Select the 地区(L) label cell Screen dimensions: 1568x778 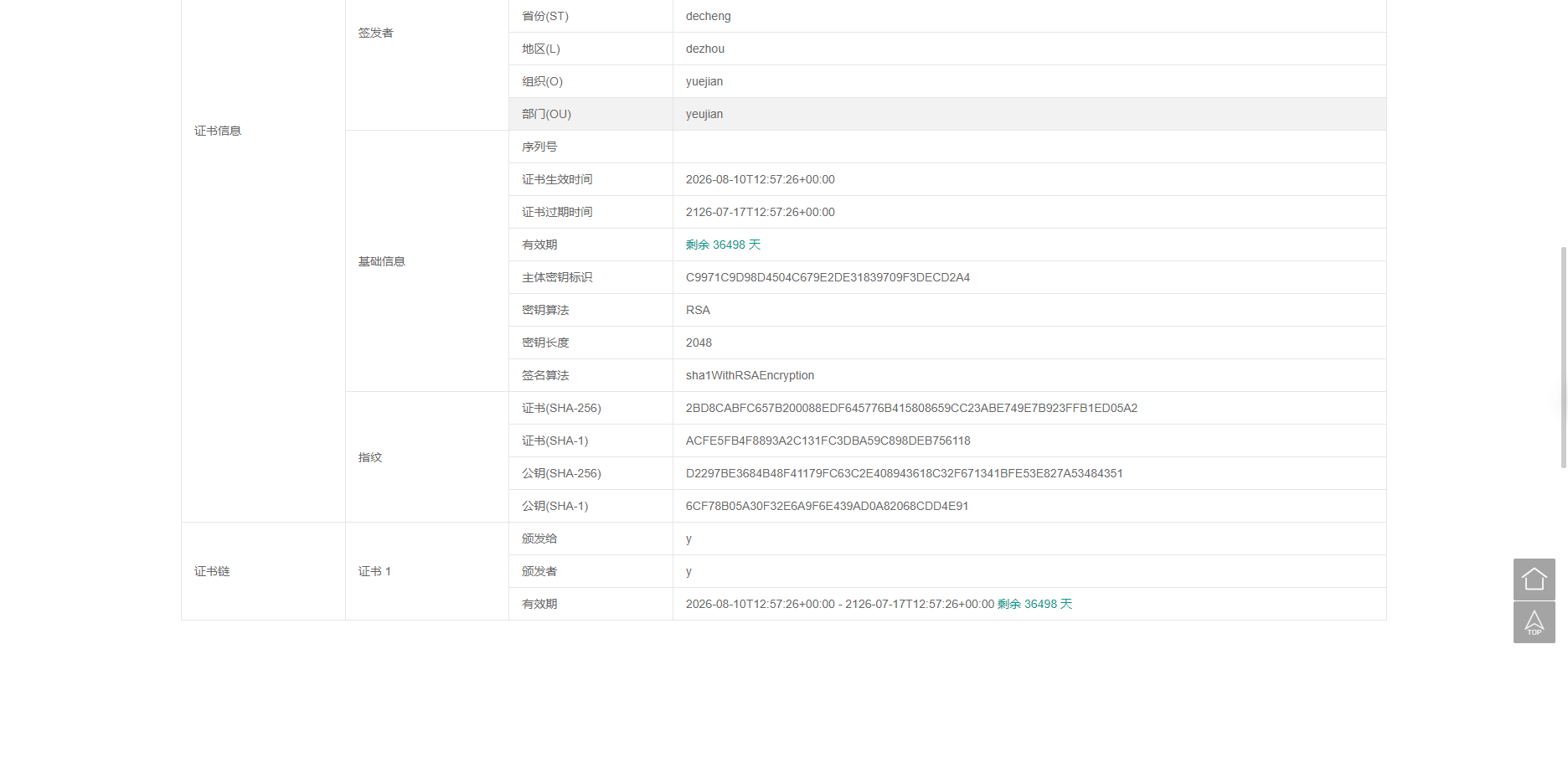tap(591, 49)
